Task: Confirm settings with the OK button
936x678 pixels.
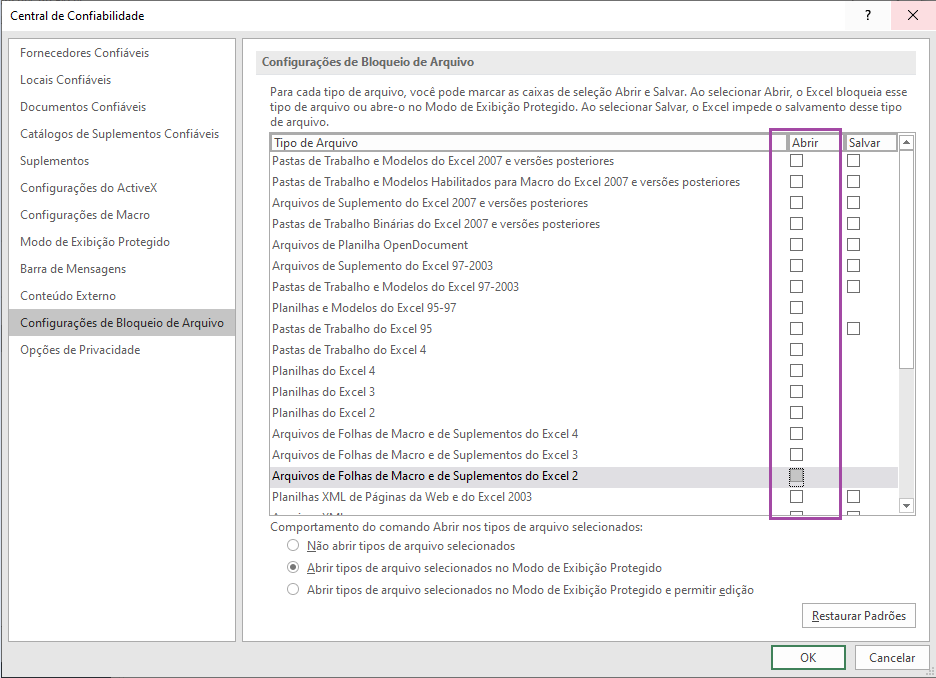Action: [x=808, y=658]
